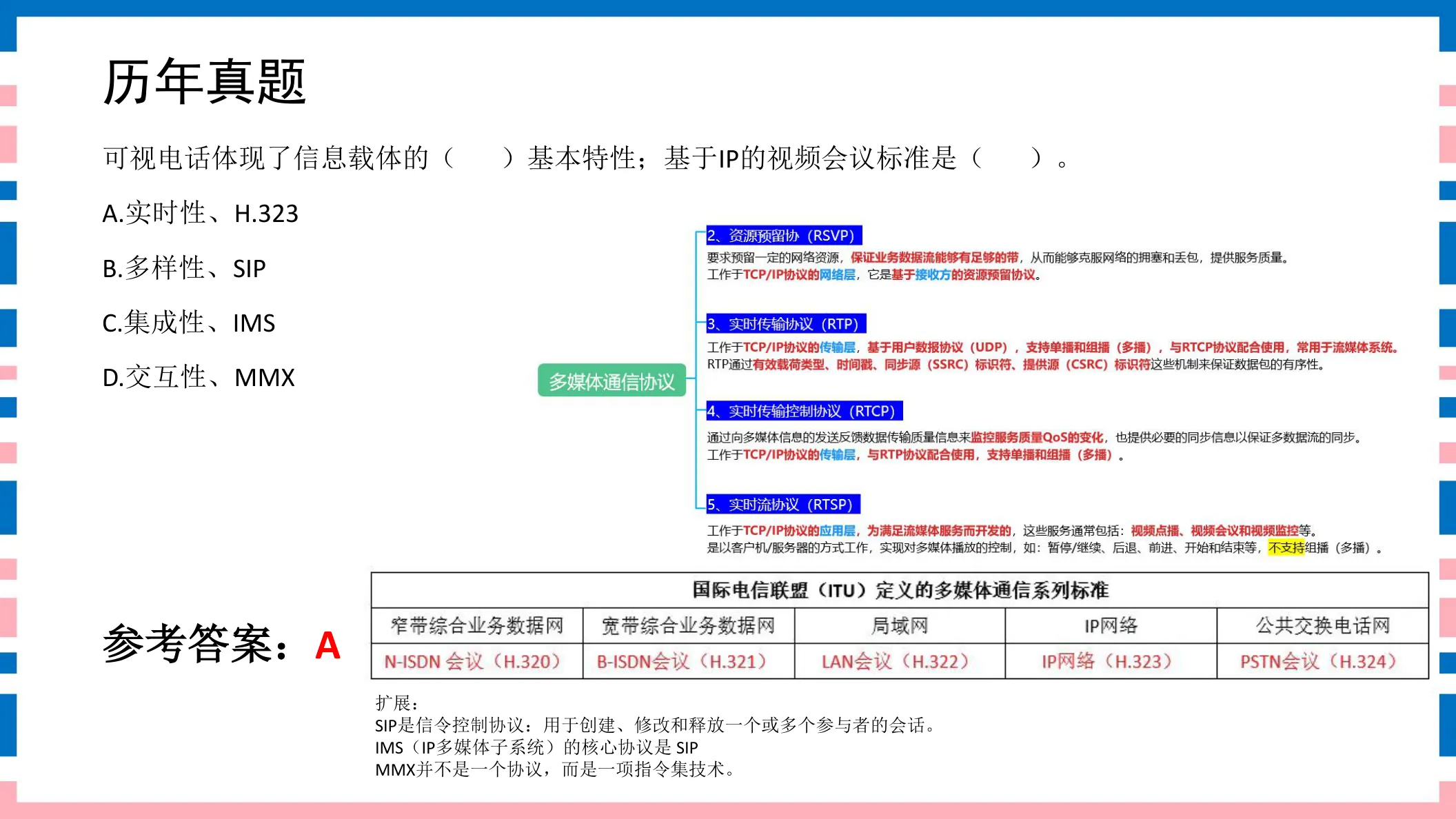Click the red answer letter A
Image resolution: width=1456 pixels, height=819 pixels.
pyautogui.click(x=328, y=645)
